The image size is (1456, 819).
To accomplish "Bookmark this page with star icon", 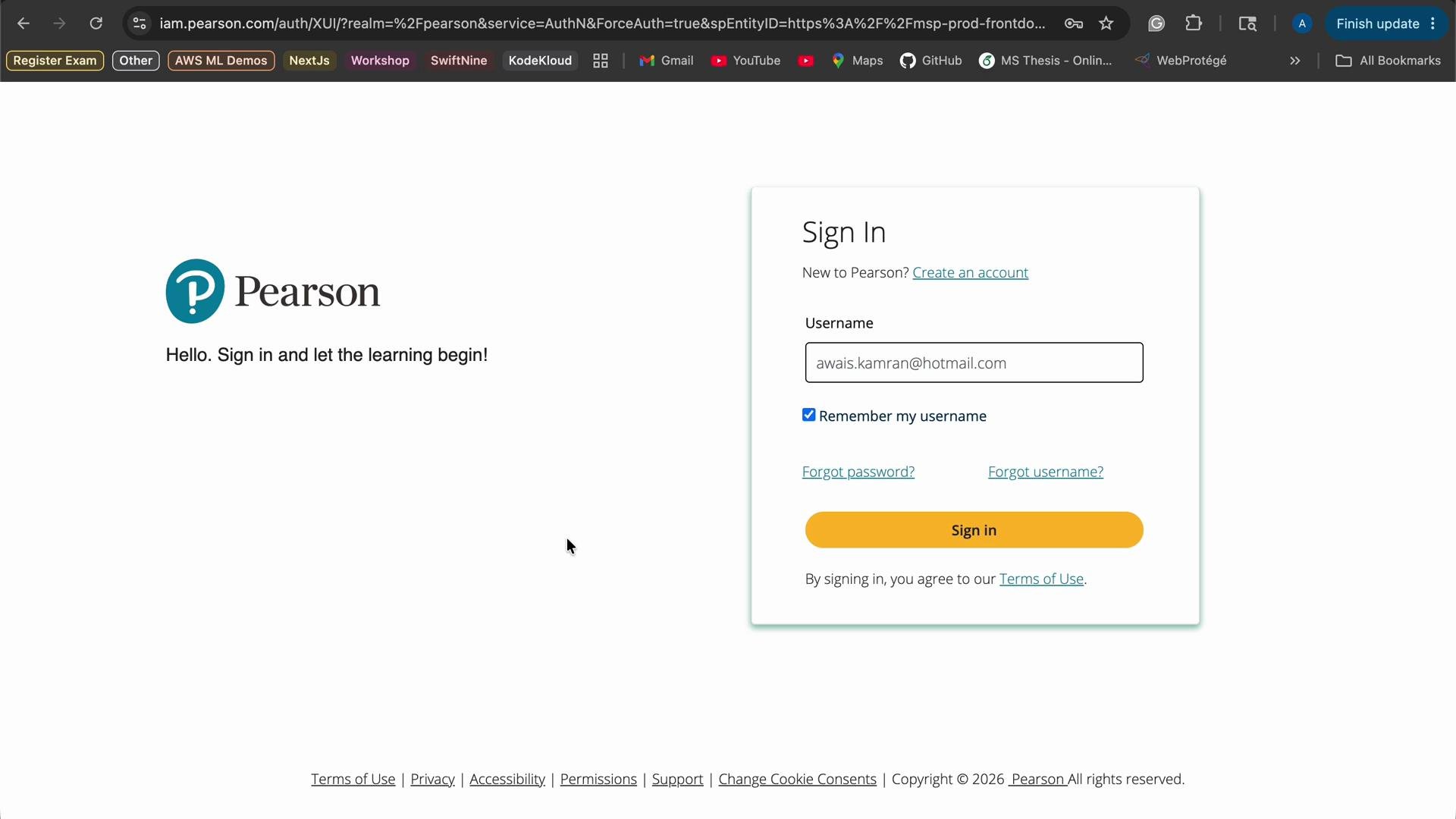I will point(1106,24).
